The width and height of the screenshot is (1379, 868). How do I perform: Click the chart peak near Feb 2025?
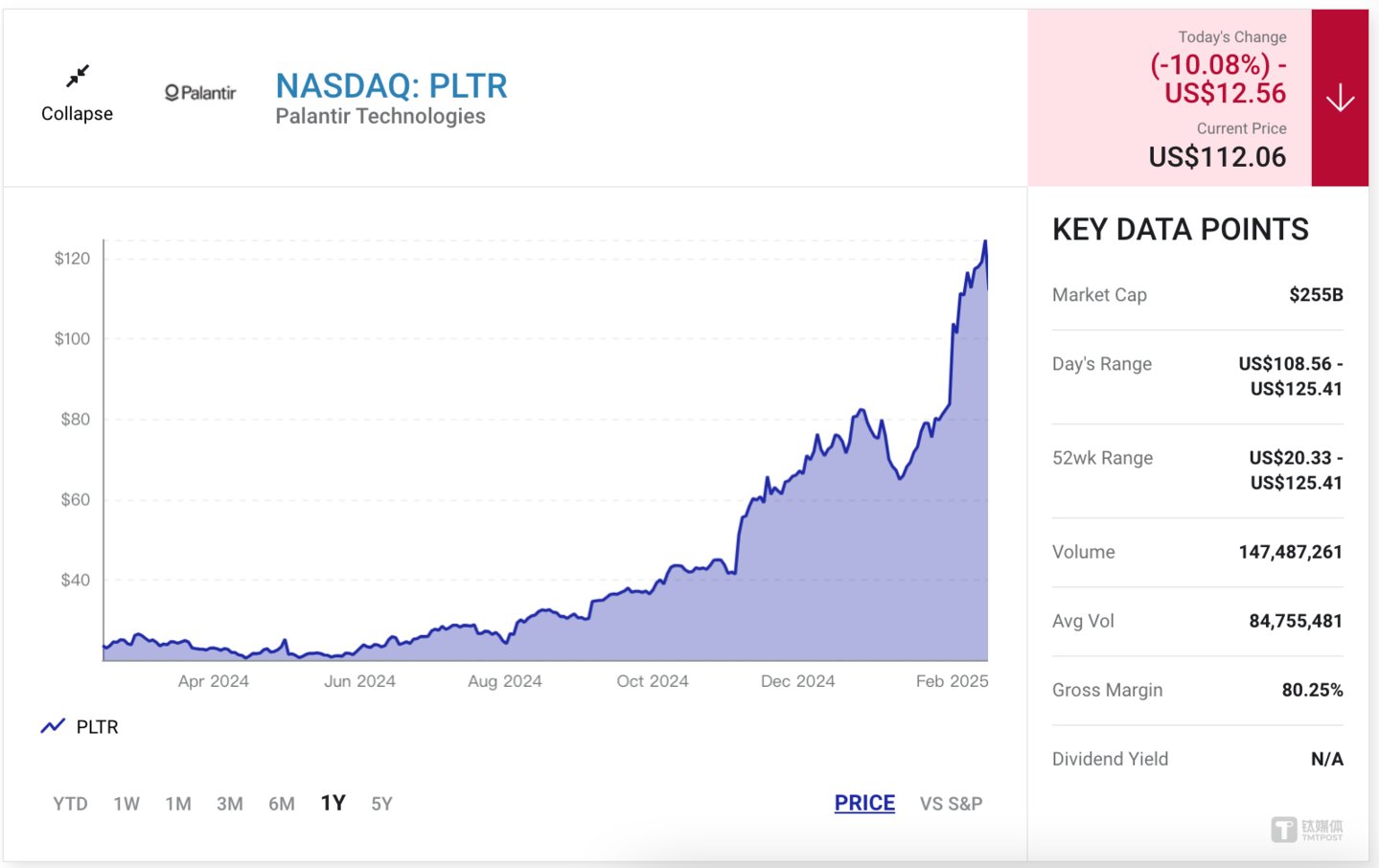(x=984, y=241)
